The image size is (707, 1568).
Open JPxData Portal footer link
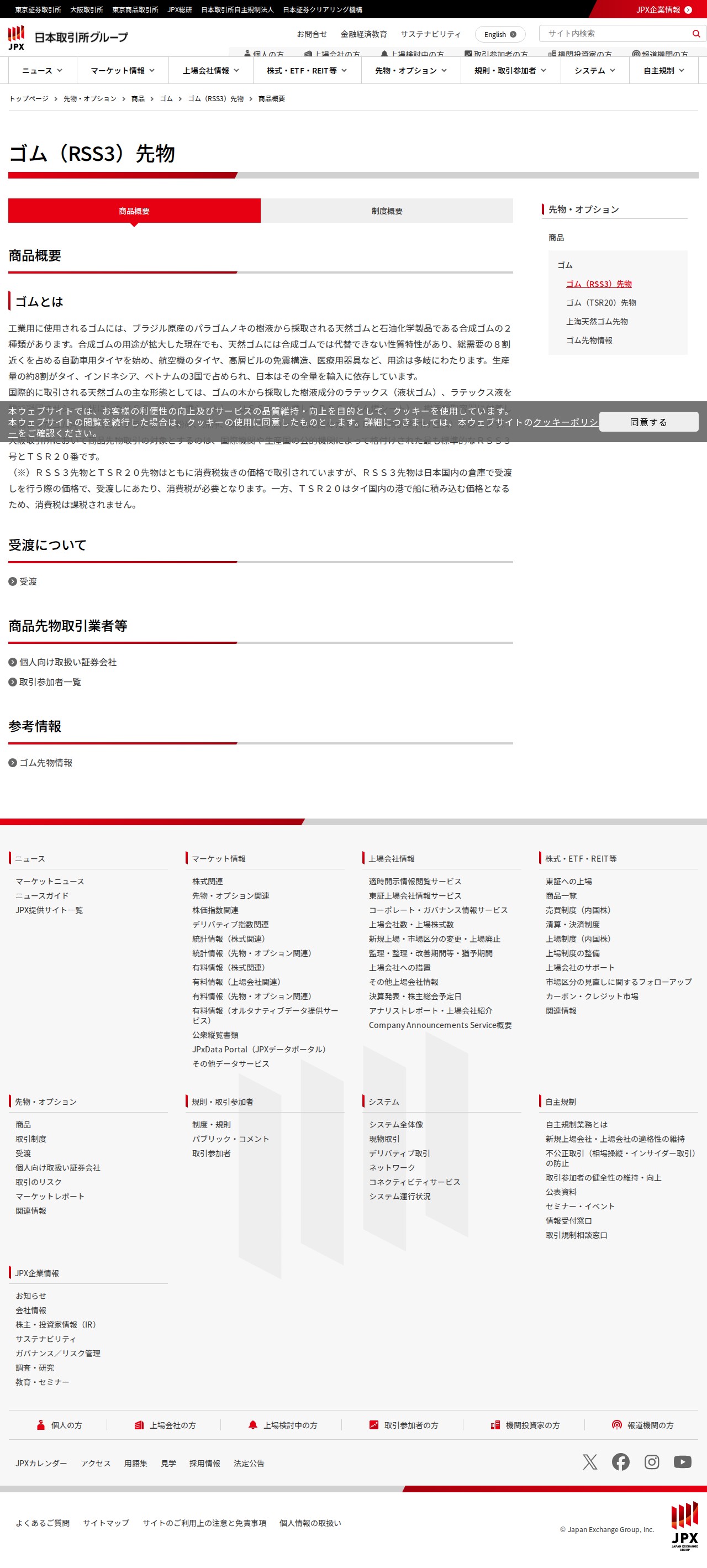pyautogui.click(x=261, y=1050)
